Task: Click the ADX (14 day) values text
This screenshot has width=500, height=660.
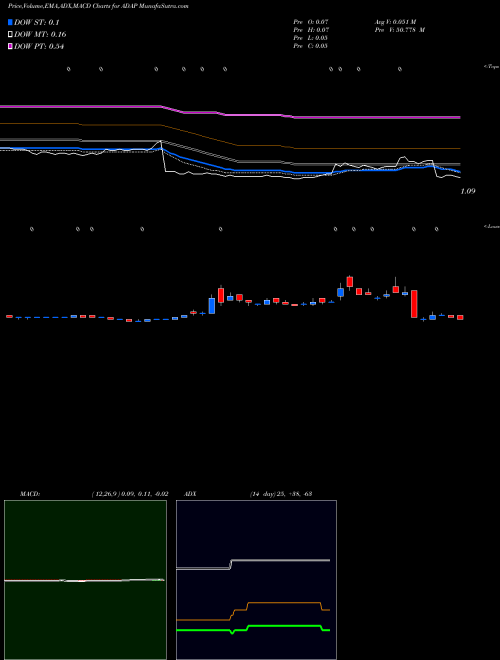Action: pos(280,494)
